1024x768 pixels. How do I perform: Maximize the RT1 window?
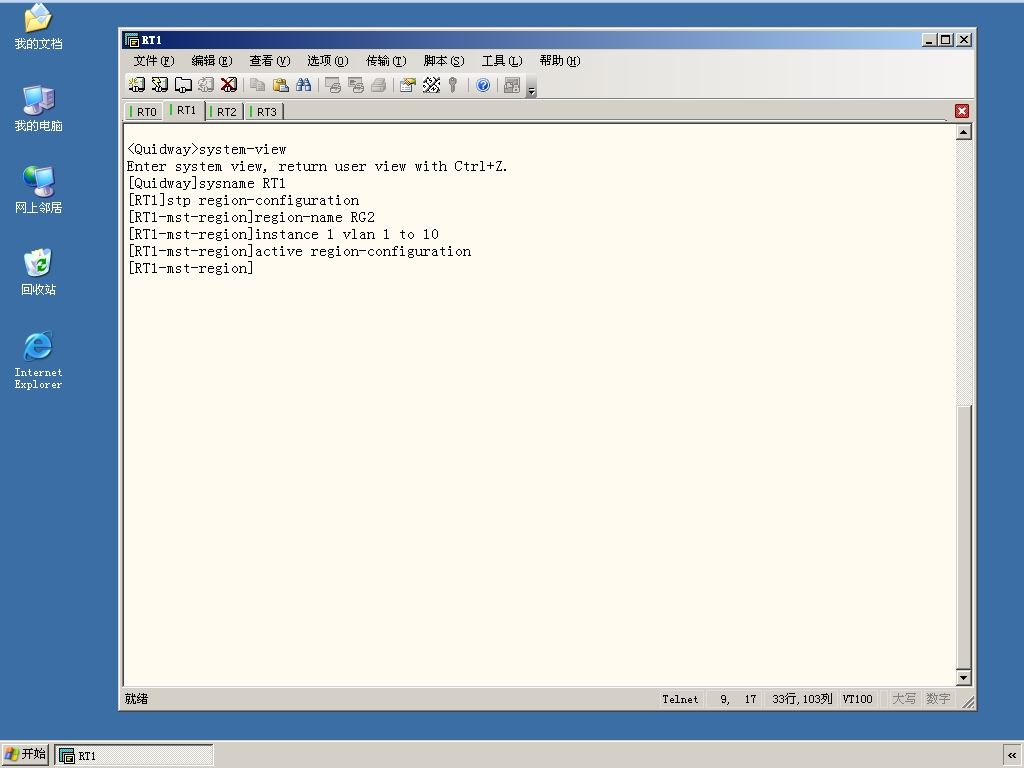tap(945, 40)
